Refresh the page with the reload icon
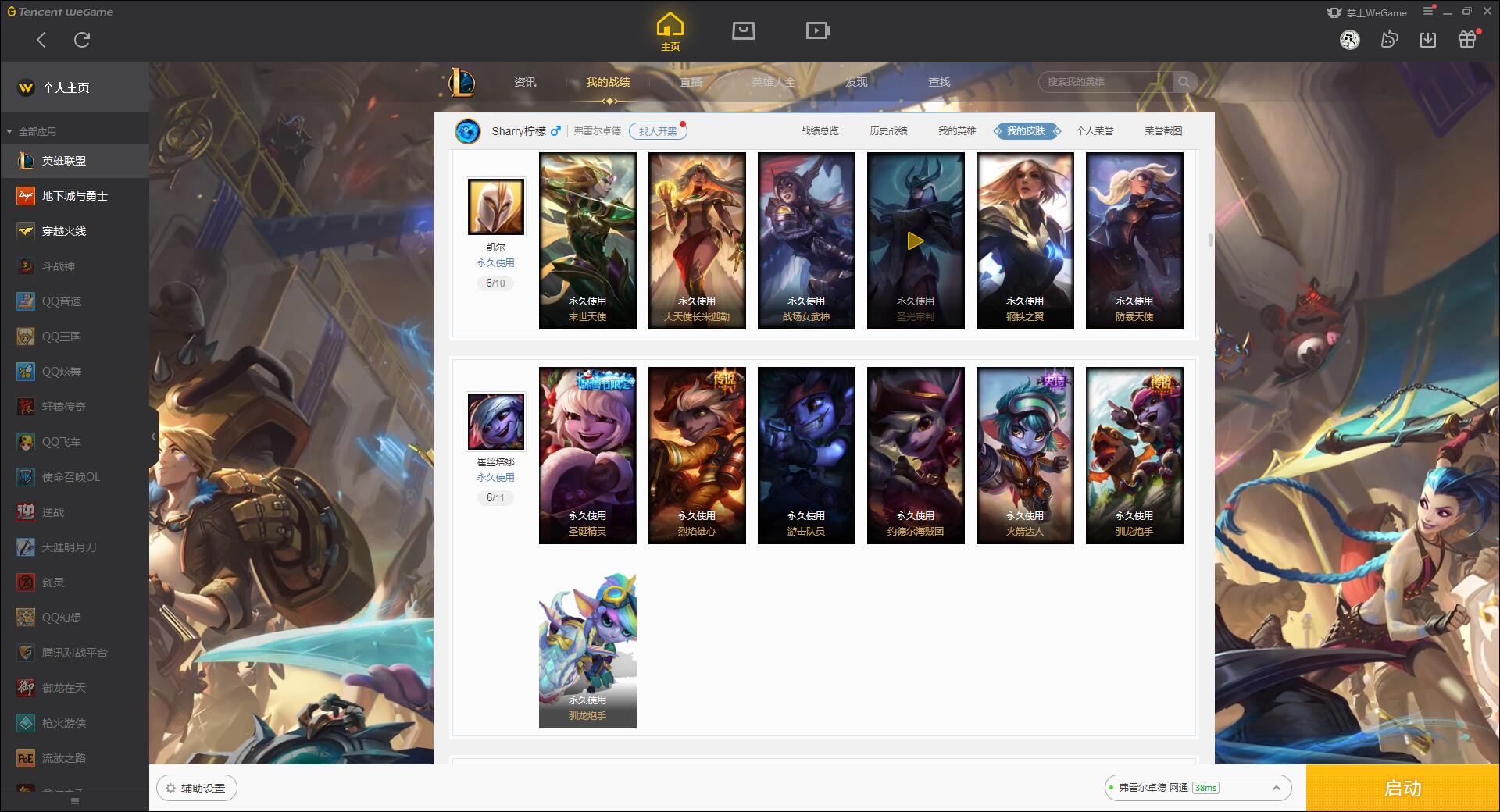 (x=82, y=40)
